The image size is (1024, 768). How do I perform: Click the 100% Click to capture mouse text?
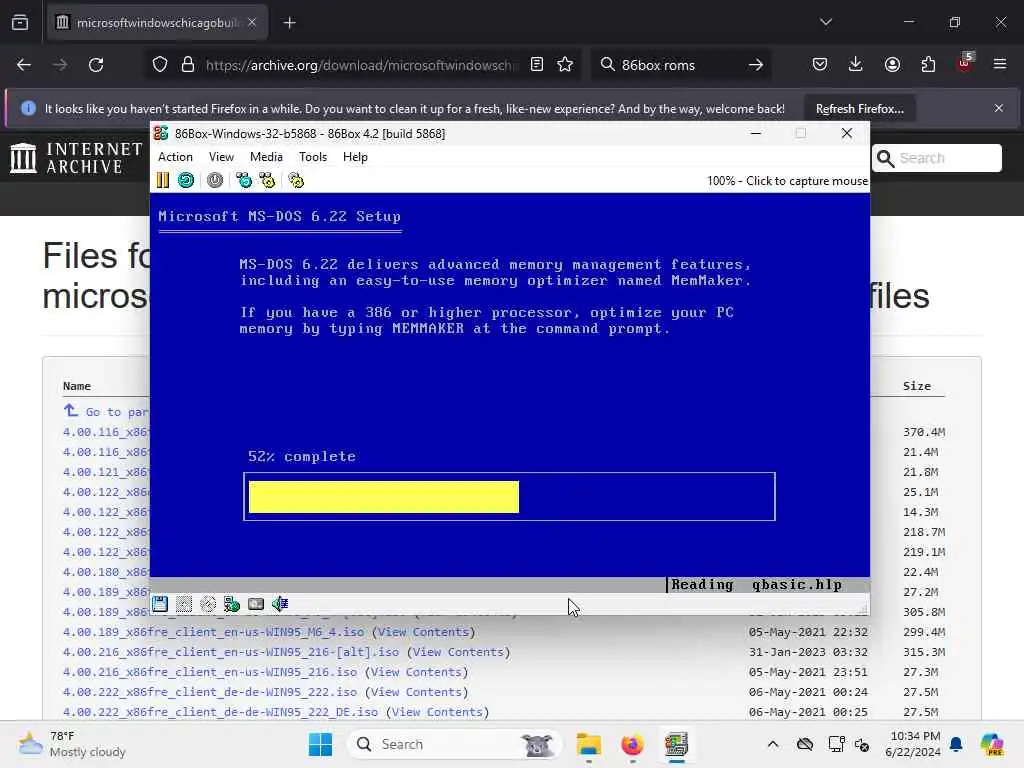pyautogui.click(x=787, y=181)
